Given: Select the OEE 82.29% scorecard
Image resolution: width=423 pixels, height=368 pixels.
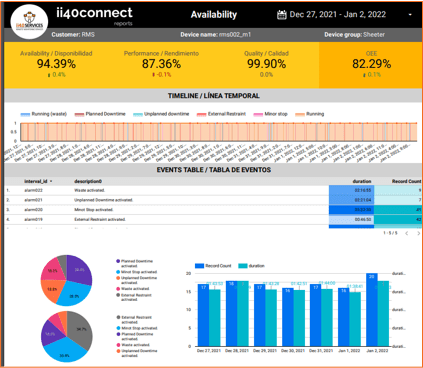Looking at the screenshot, I should (x=371, y=65).
